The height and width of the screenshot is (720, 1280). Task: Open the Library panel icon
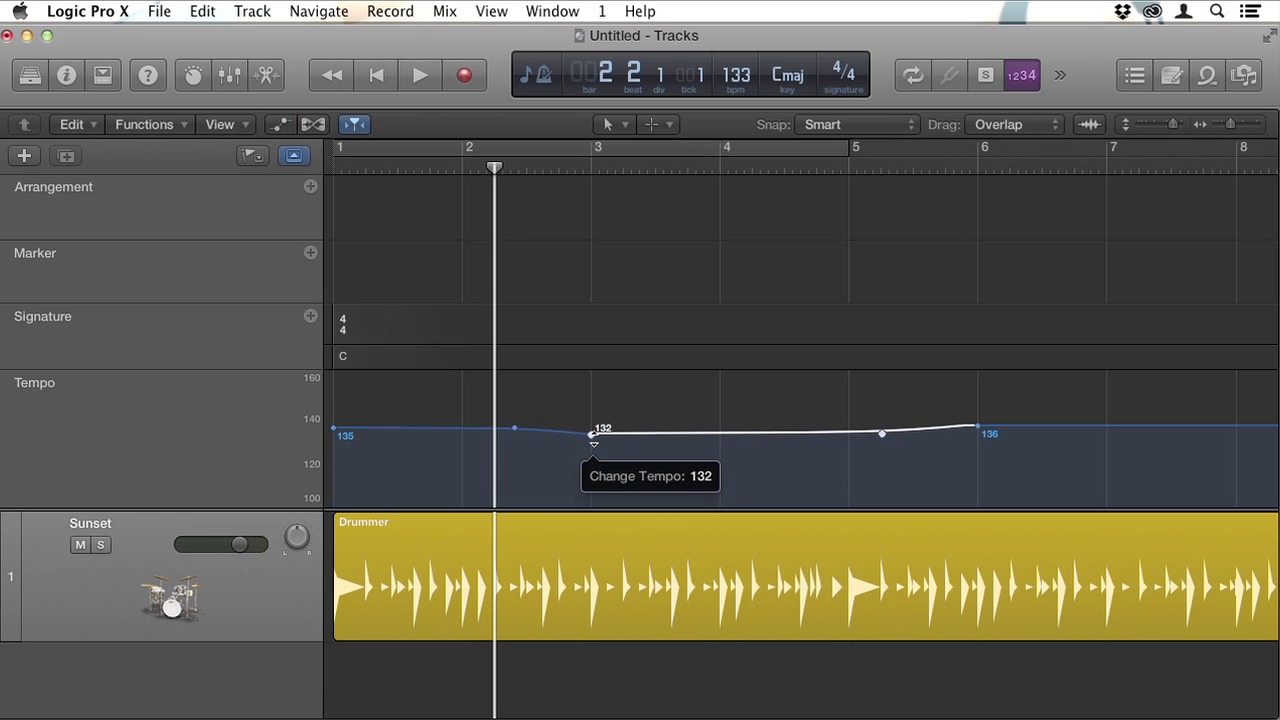pyautogui.click(x=30, y=75)
